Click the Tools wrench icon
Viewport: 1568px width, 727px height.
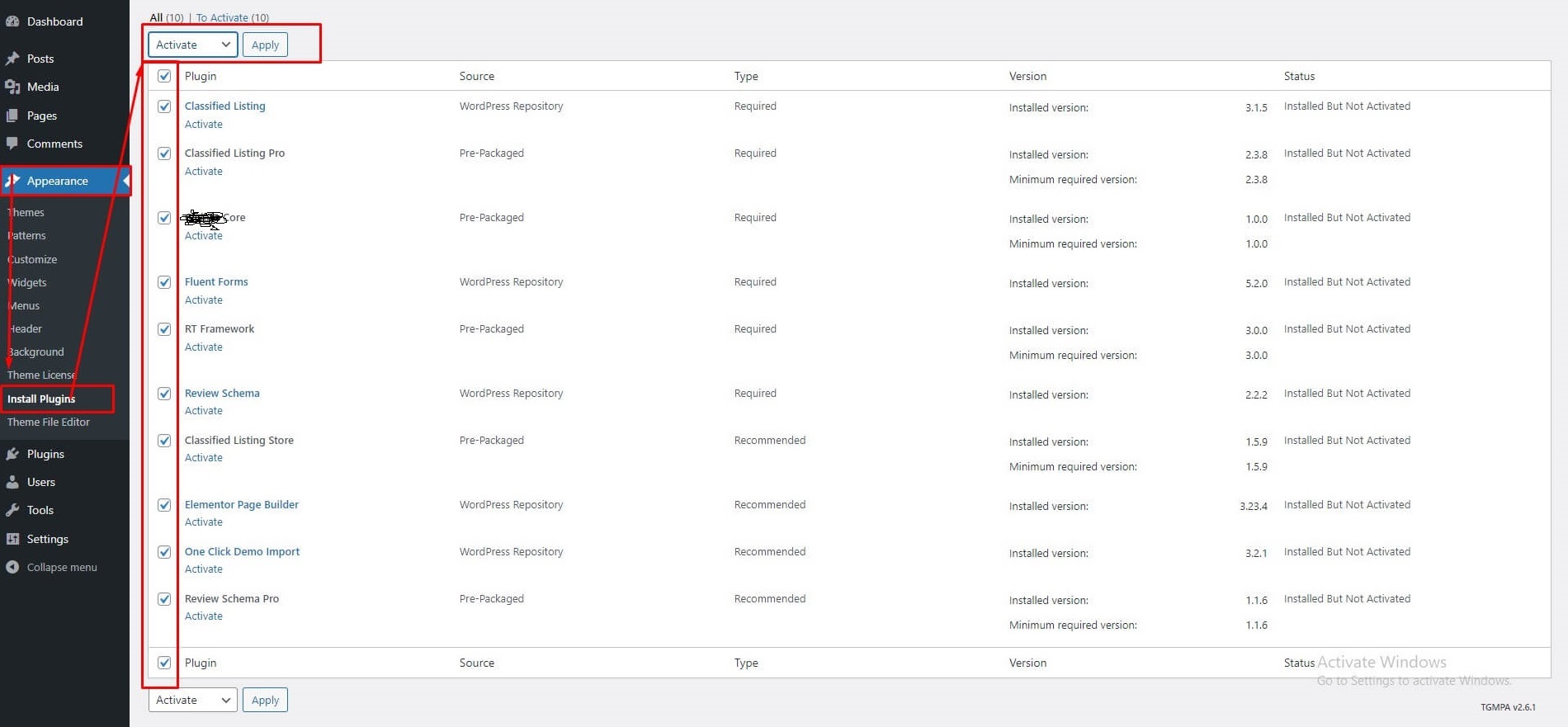(x=12, y=510)
